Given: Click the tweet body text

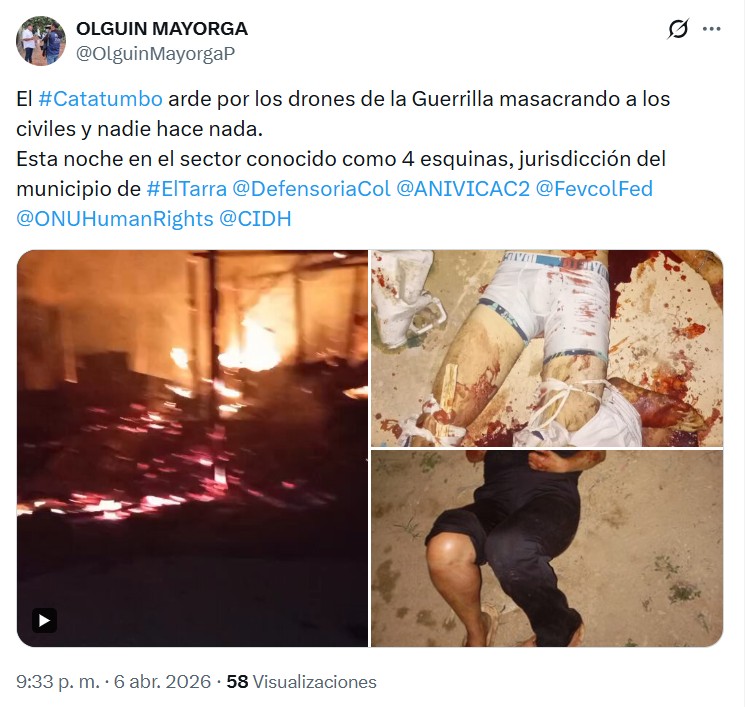Looking at the screenshot, I should 343,159.
